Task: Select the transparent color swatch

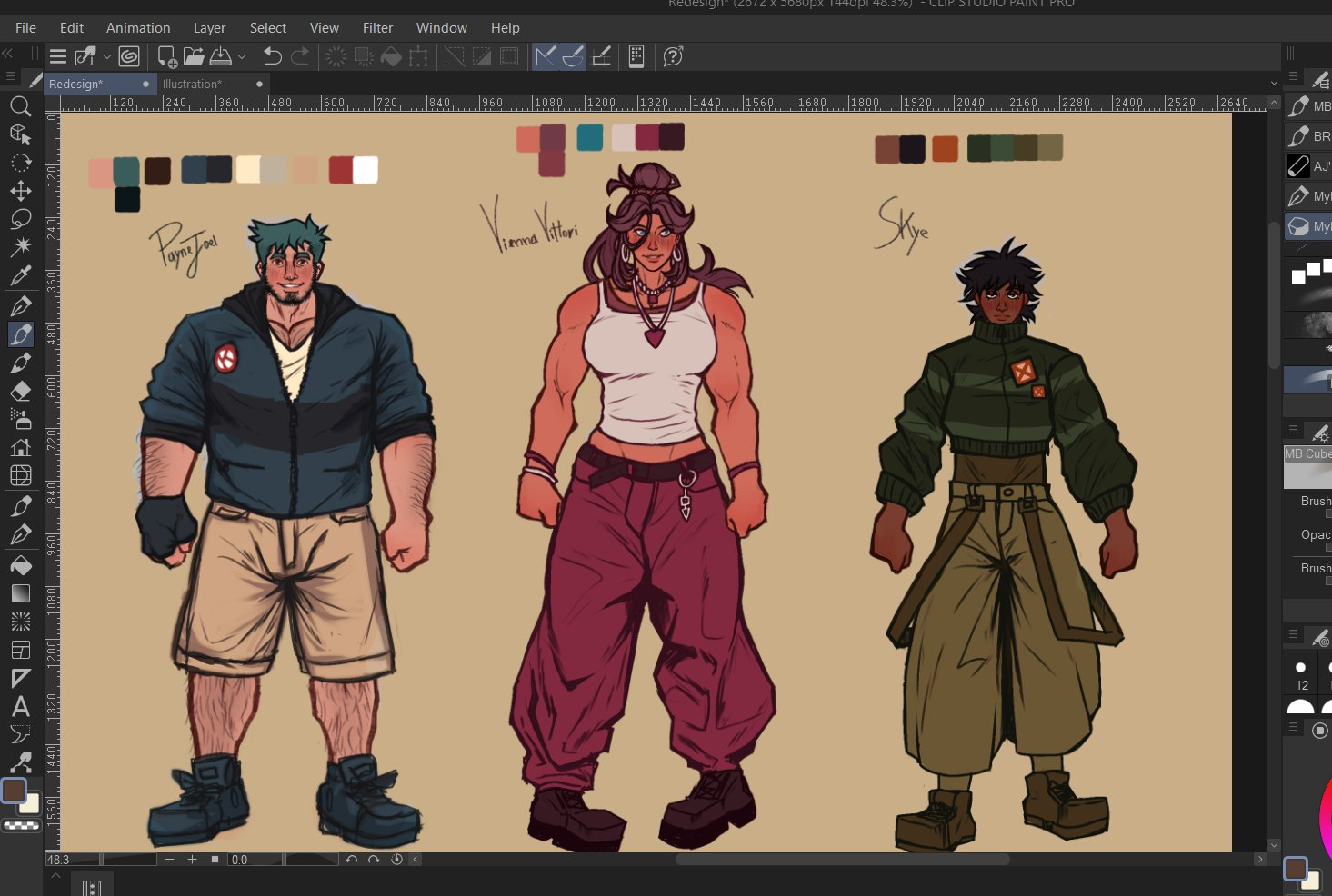Action: pyautogui.click(x=22, y=826)
